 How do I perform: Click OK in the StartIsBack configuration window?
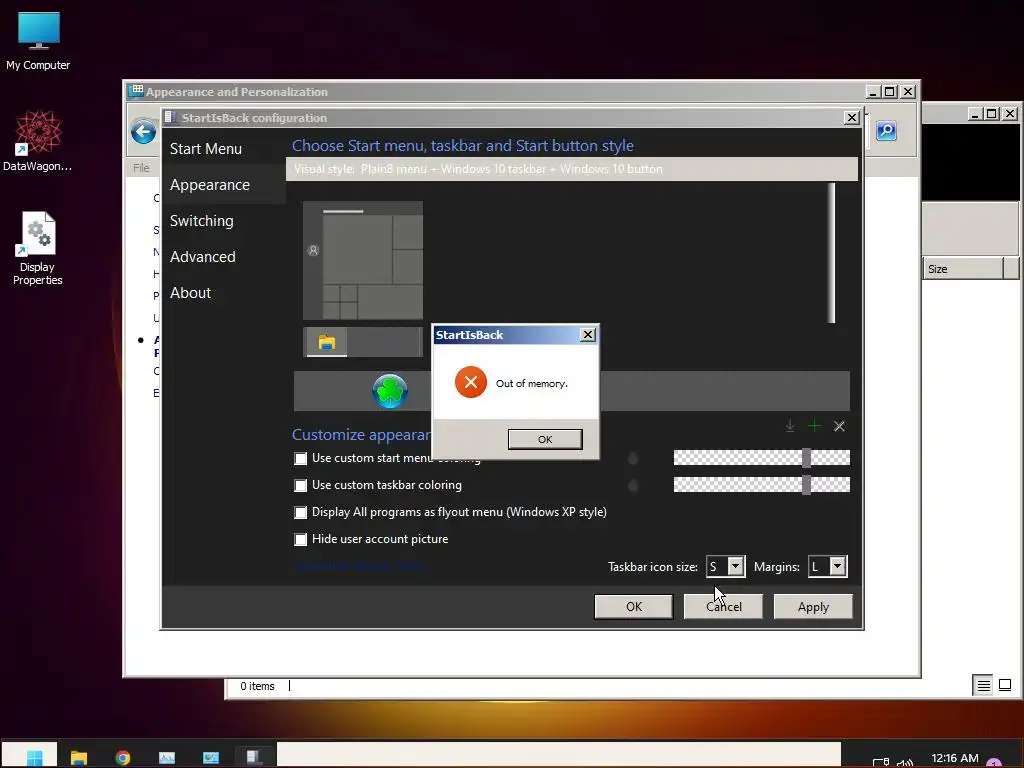(x=633, y=607)
